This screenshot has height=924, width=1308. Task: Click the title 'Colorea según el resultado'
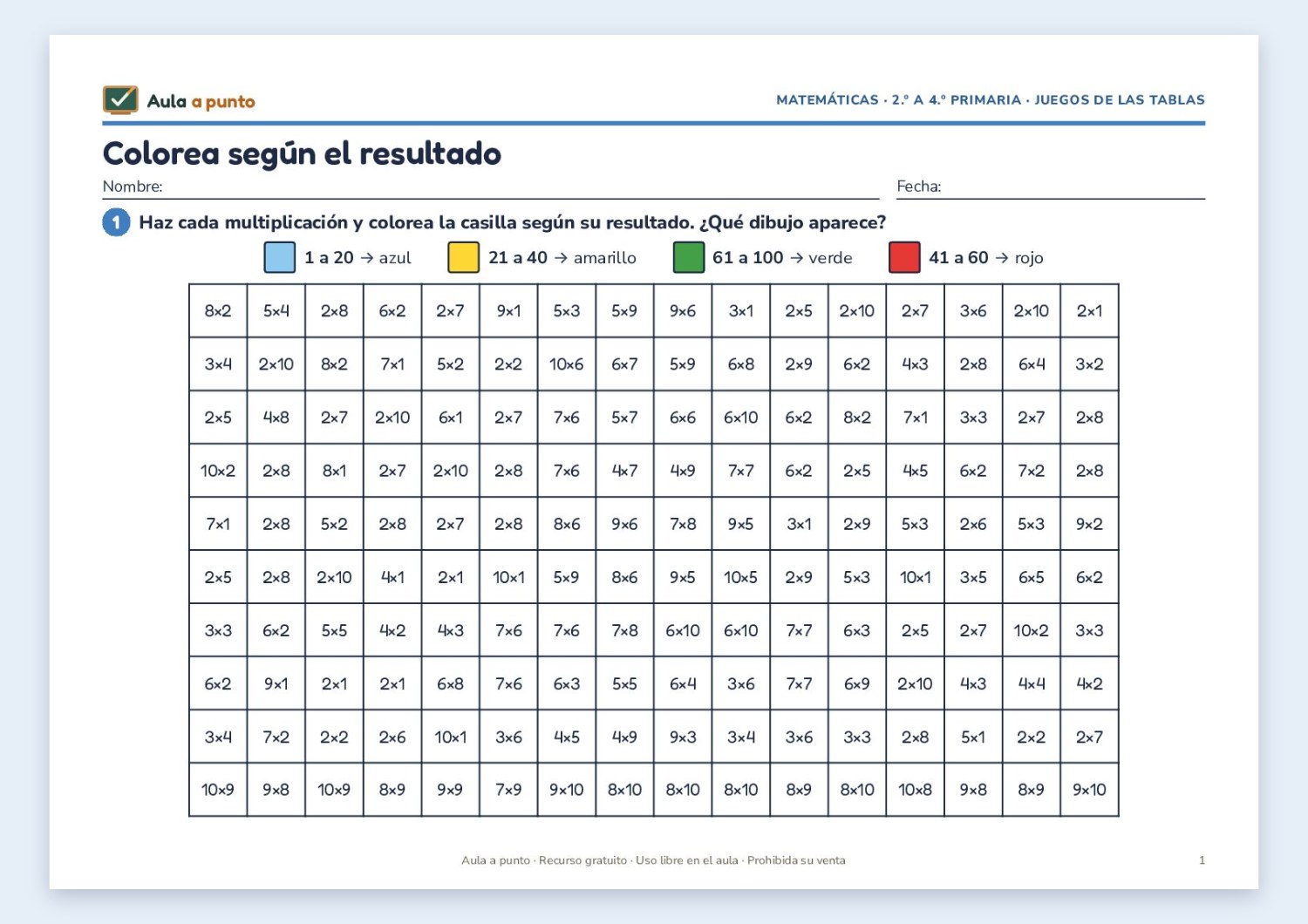[302, 153]
